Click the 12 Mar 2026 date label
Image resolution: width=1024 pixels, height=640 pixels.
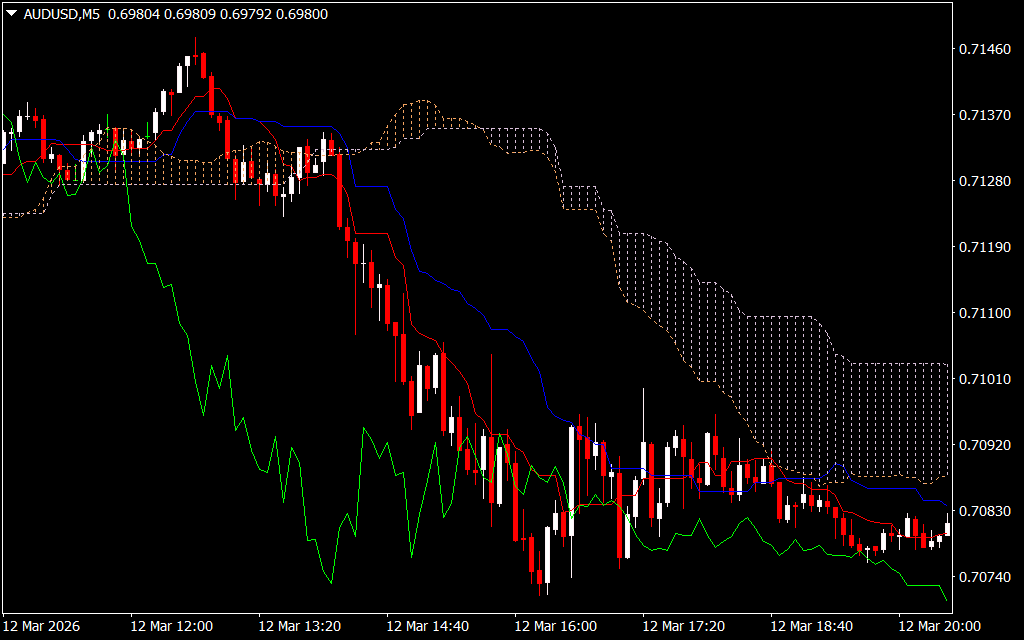(43, 626)
